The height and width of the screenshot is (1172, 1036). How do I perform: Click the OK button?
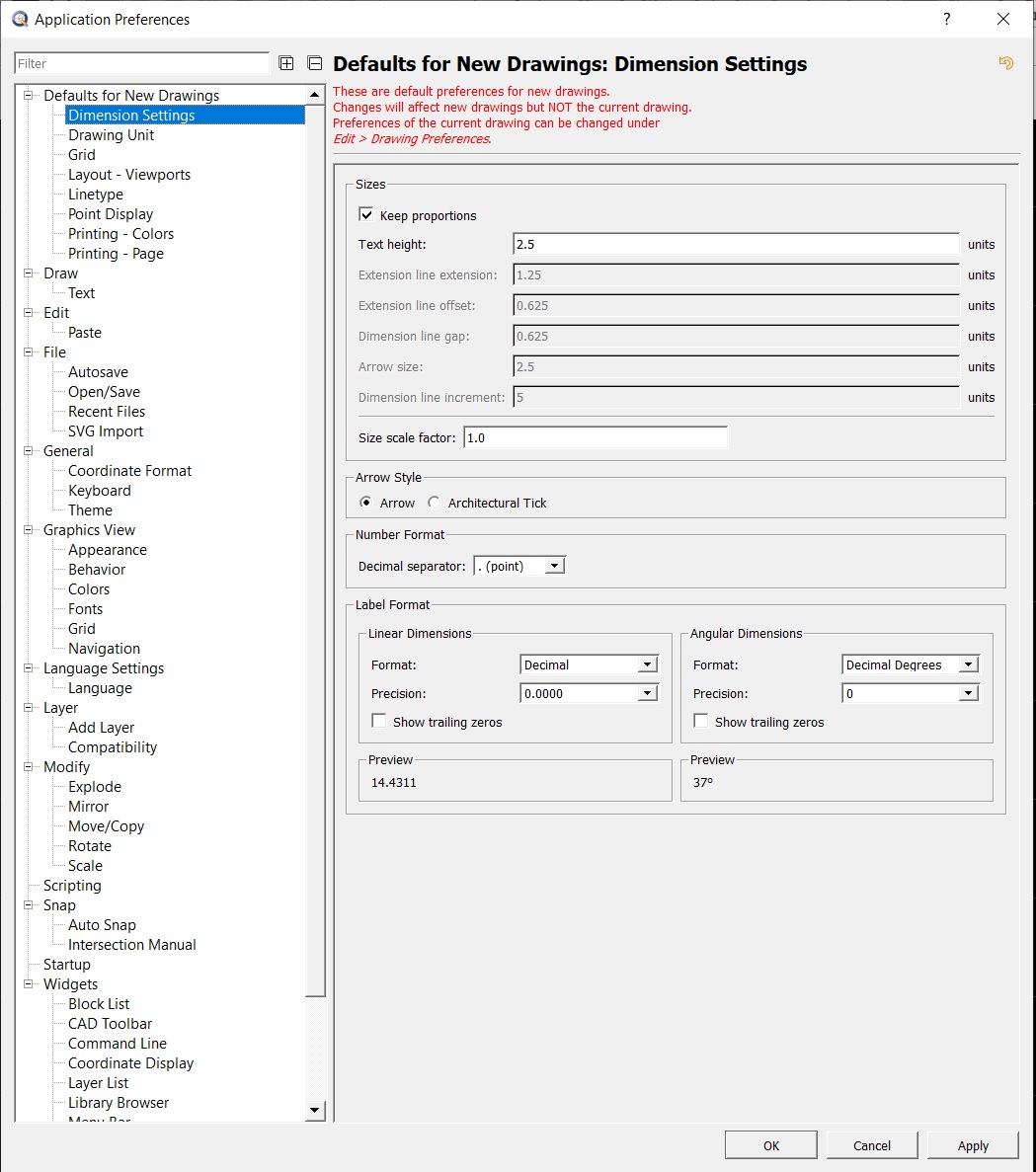tap(770, 1145)
